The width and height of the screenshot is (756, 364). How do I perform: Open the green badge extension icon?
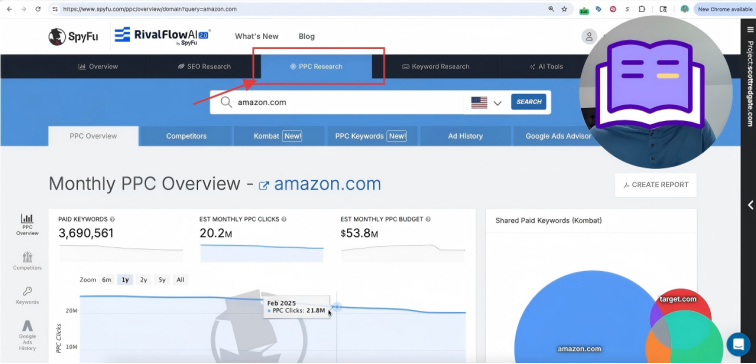(x=584, y=10)
